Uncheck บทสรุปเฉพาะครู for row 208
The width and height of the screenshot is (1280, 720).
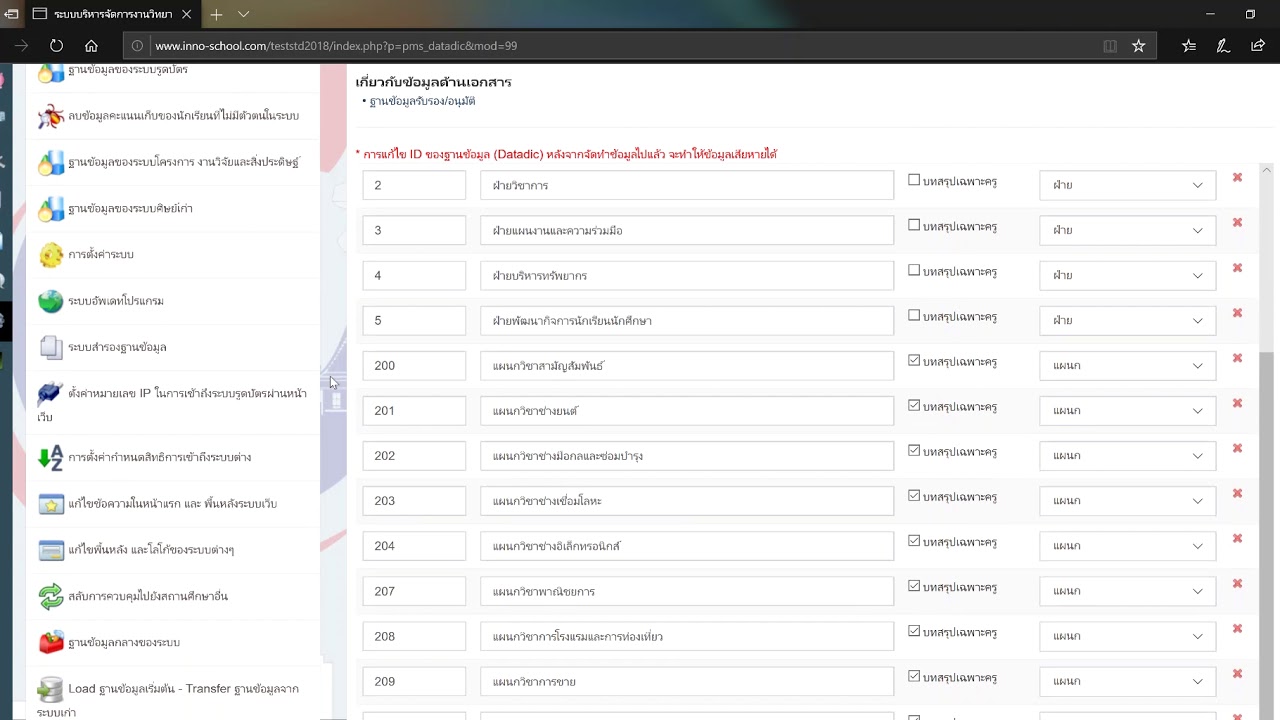click(914, 631)
